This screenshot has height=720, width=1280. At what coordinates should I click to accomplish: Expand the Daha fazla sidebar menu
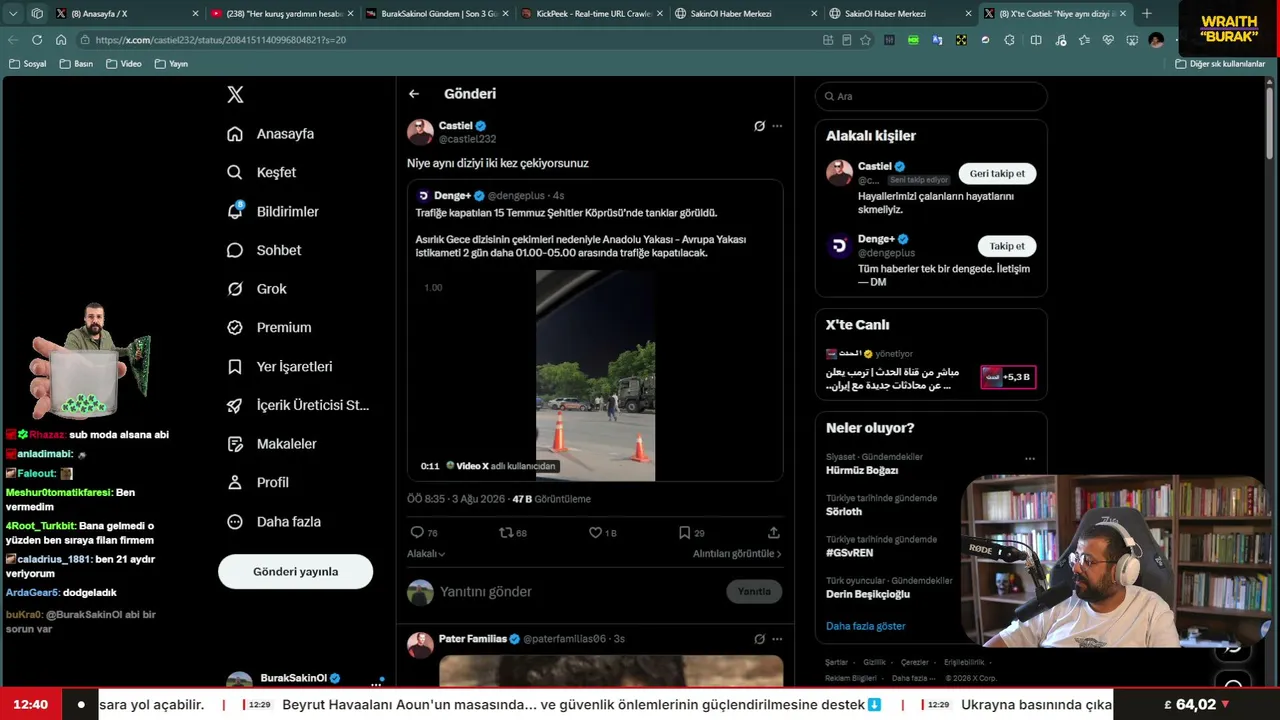pyautogui.click(x=273, y=521)
